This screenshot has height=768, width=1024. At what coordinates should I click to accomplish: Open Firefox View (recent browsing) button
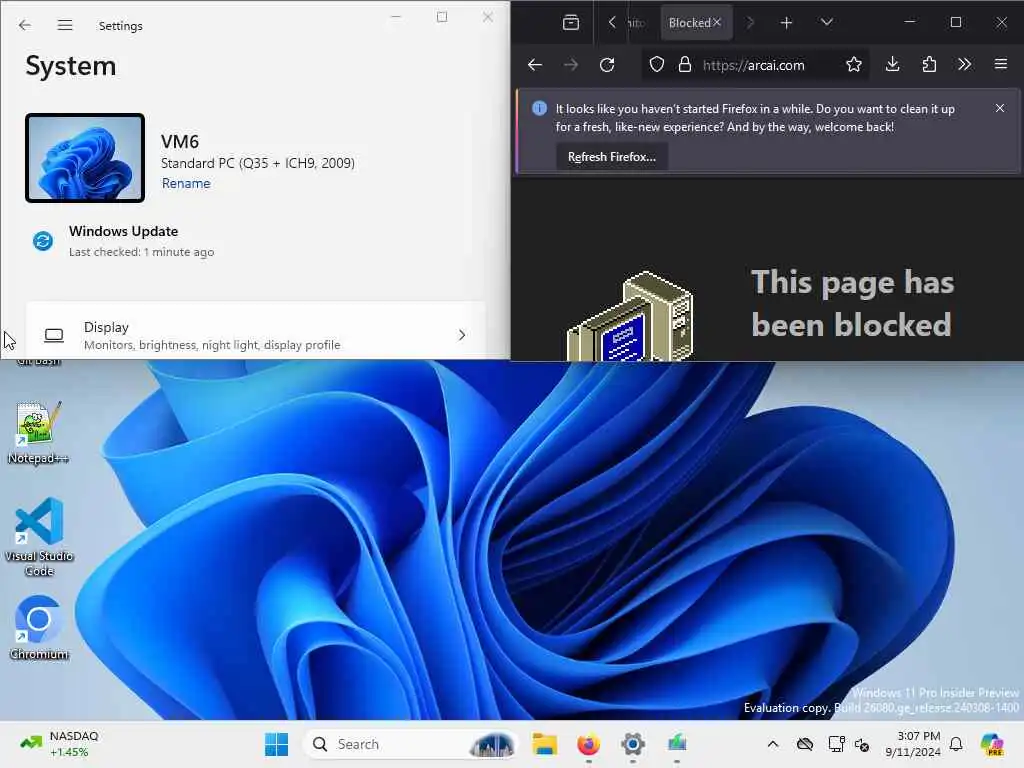[571, 23]
